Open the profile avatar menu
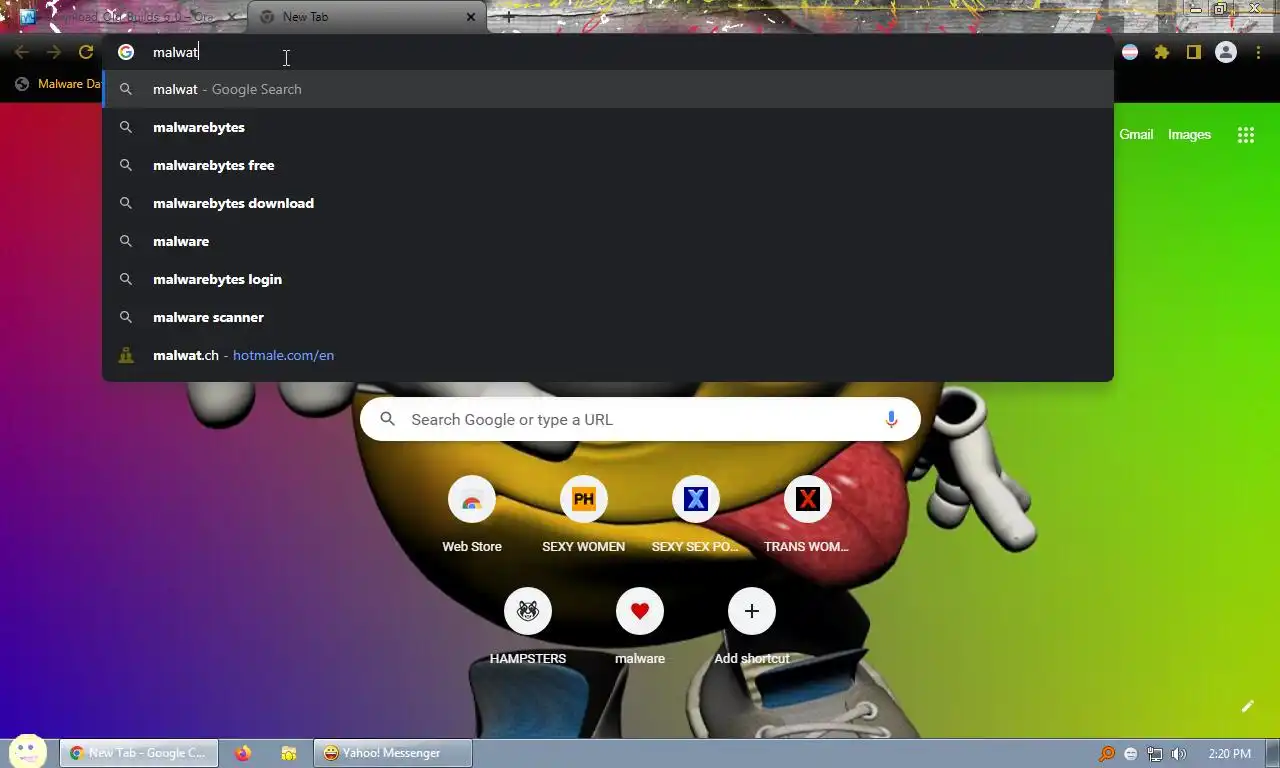The image size is (1280, 768). pos(1226,53)
